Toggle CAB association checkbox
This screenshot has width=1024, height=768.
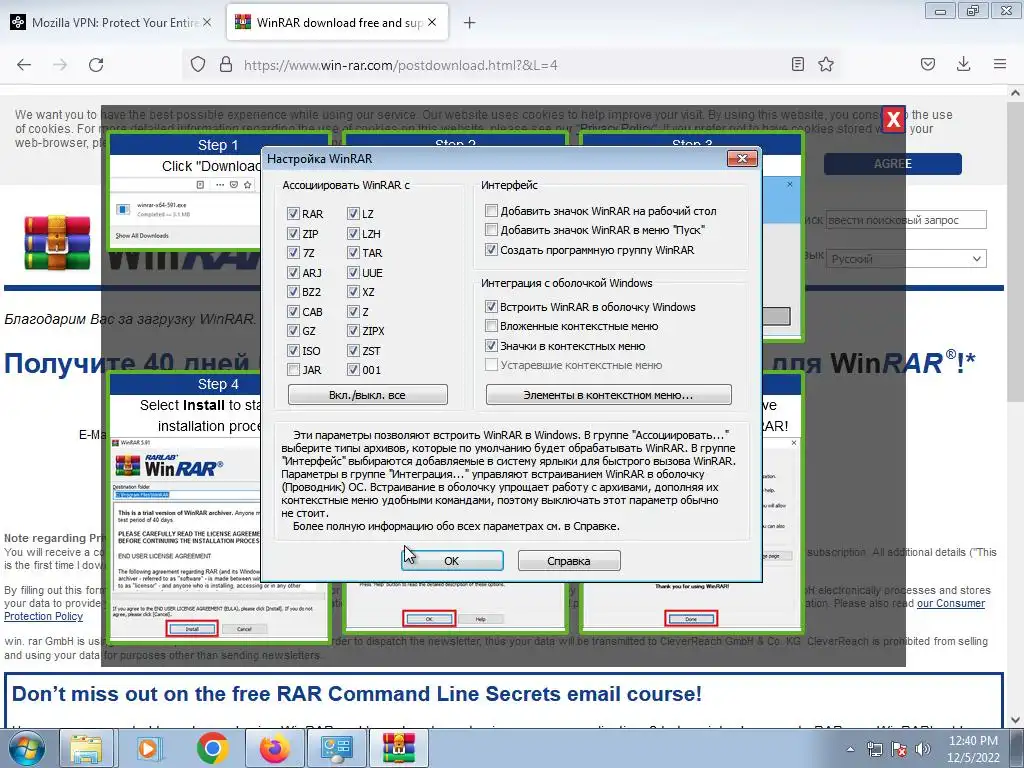[x=293, y=312]
